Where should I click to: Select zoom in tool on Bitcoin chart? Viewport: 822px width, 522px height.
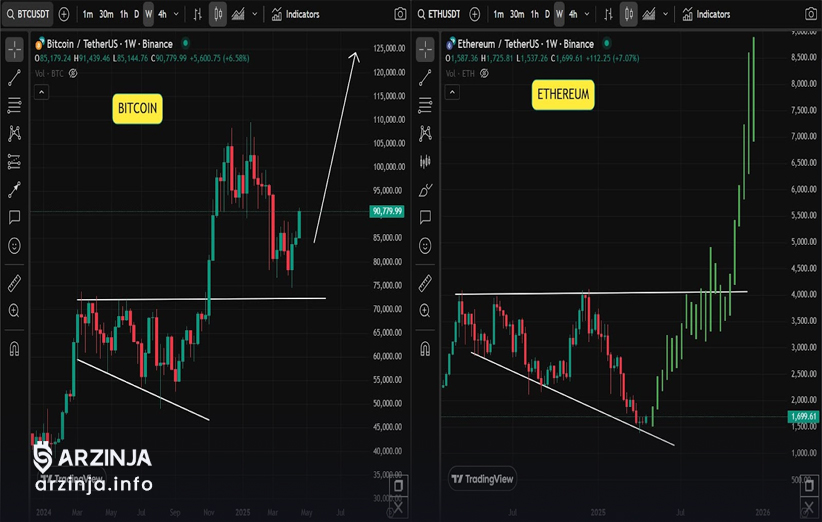point(15,311)
